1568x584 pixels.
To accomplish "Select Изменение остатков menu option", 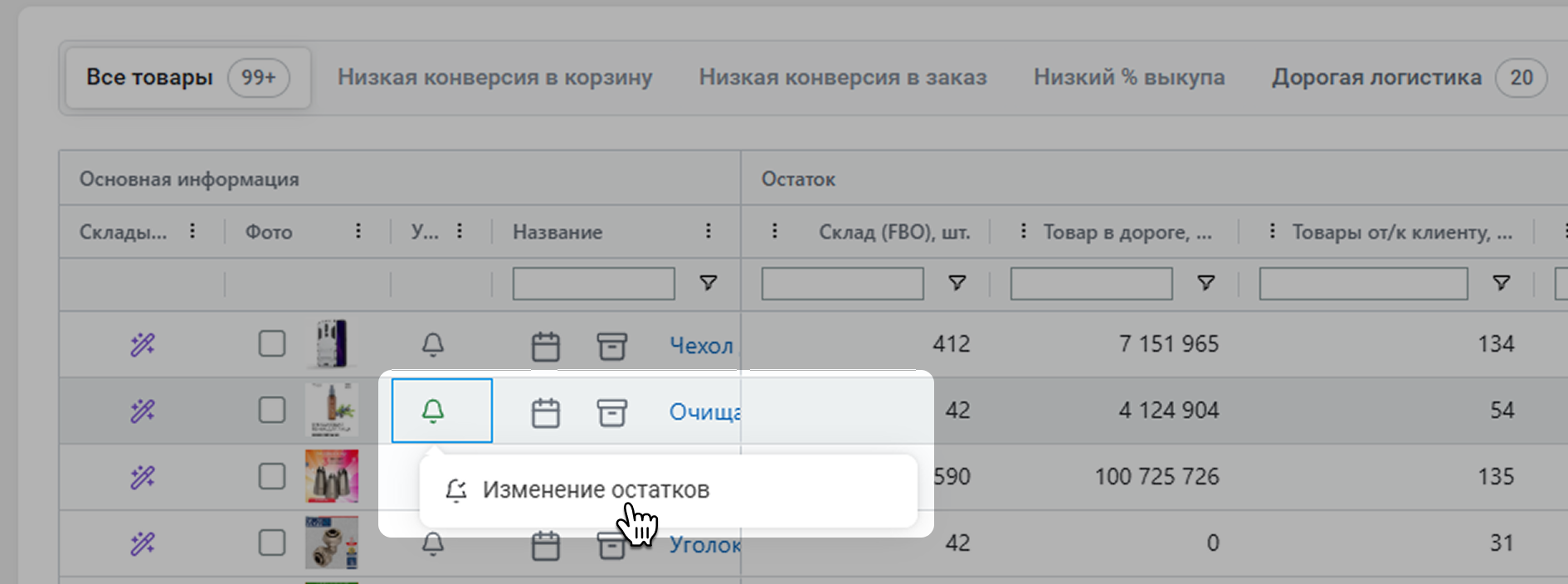I will (x=596, y=490).
